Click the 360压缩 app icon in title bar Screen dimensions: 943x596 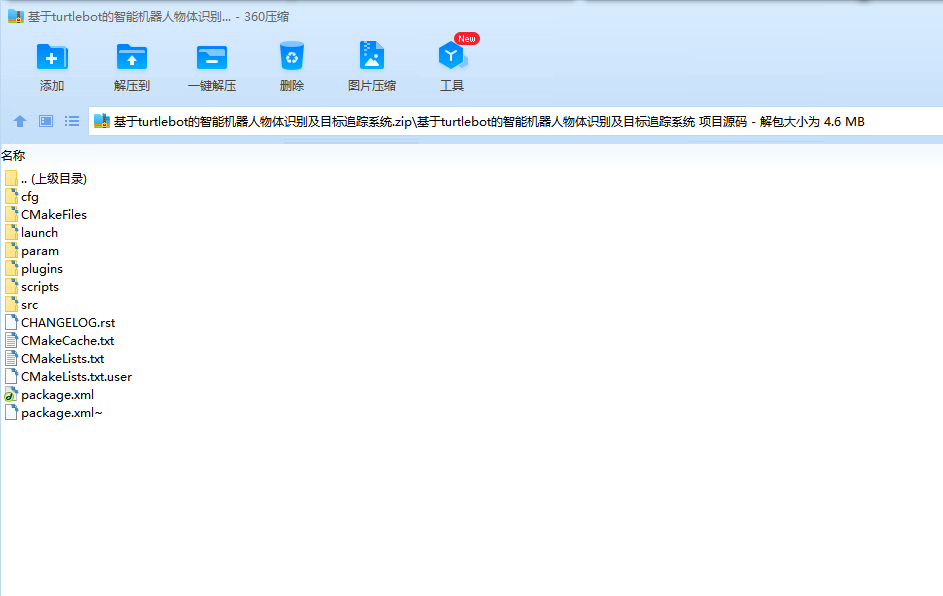(15, 16)
